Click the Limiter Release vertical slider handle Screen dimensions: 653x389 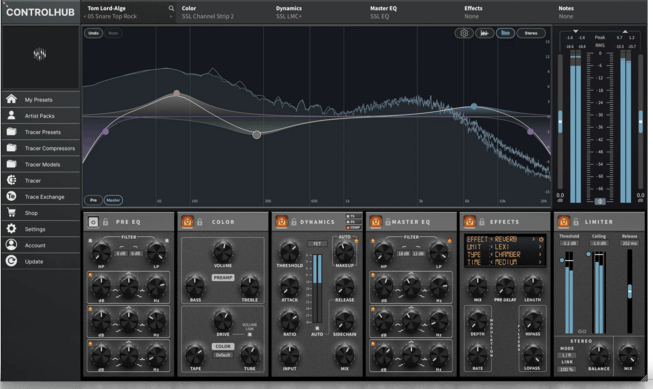(630, 291)
